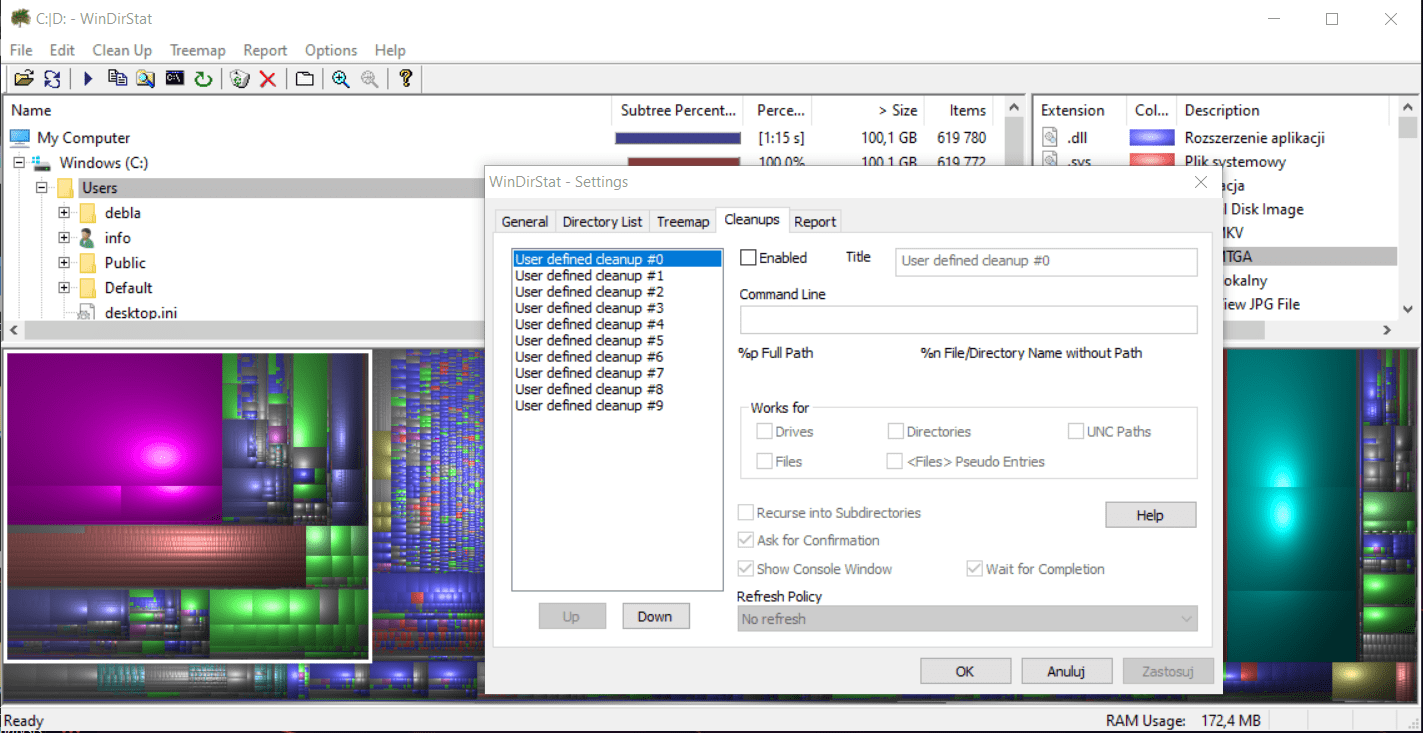Toggle the UNC Paths checkbox
This screenshot has height=733, width=1423.
[1076, 432]
